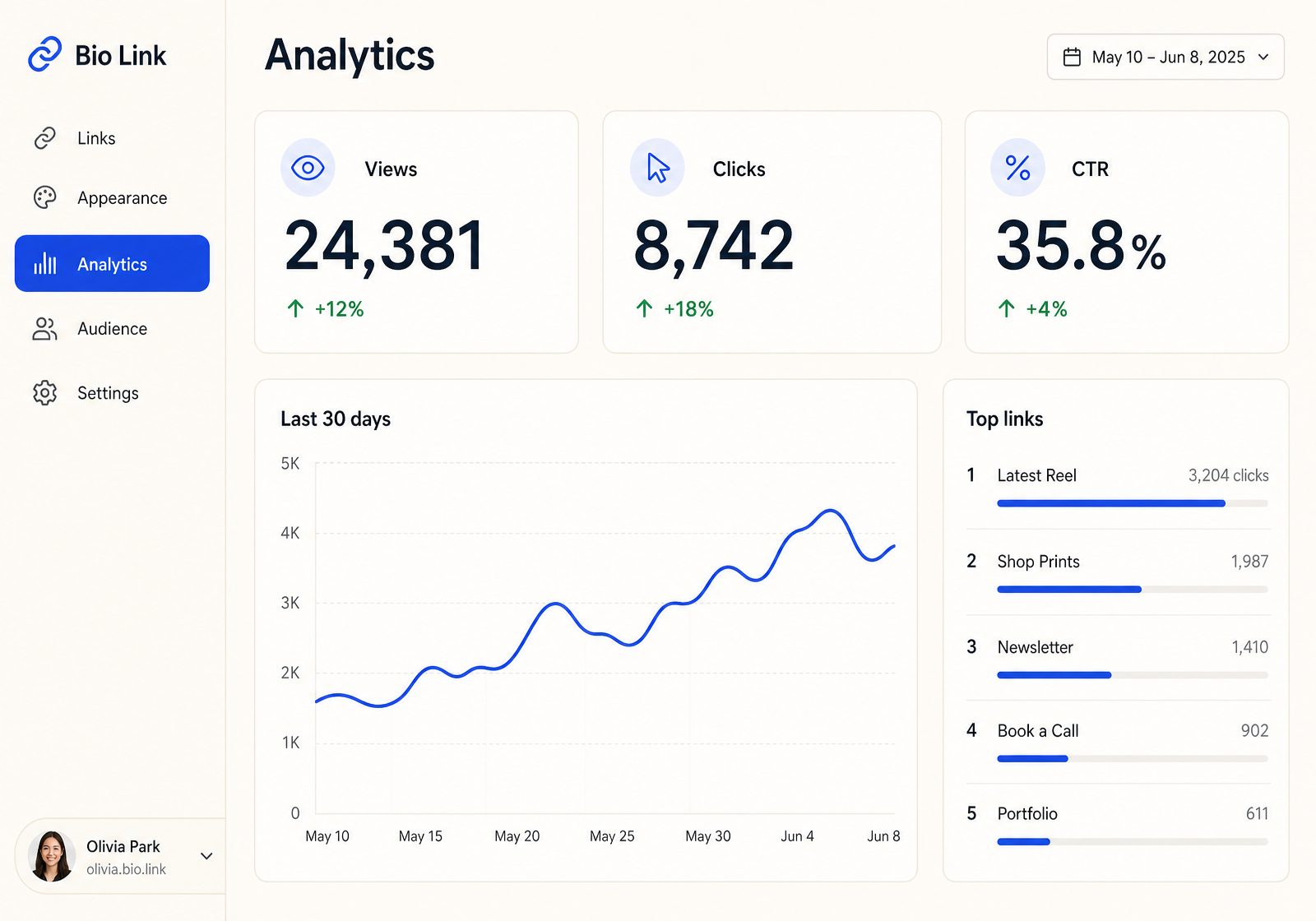Screen dimensions: 1316x921
Task: Open the Shop Prints top link
Action: tap(1038, 562)
